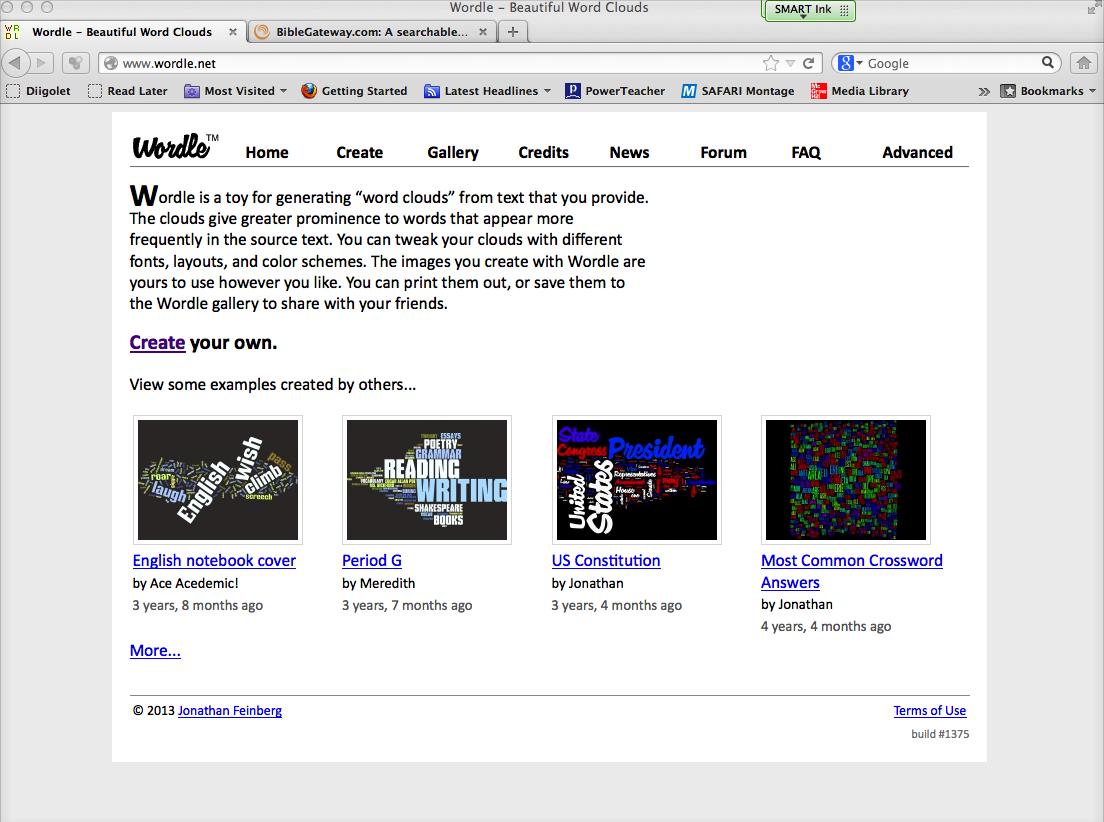The width and height of the screenshot is (1104, 822).
Task: Open a new tab with the plus button
Action: [513, 32]
